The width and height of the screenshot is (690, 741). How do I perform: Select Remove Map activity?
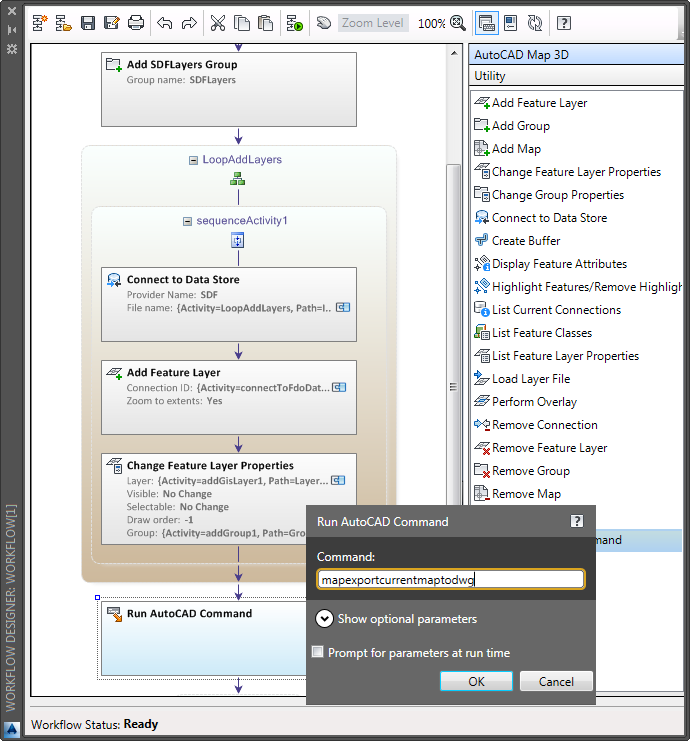(517, 494)
